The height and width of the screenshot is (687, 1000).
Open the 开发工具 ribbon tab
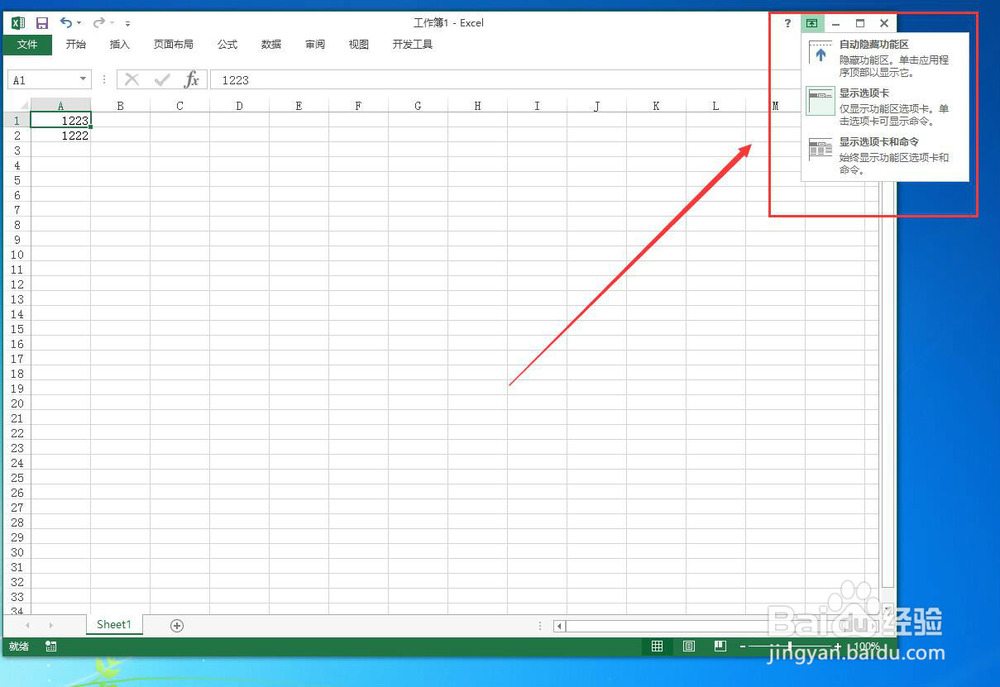[x=413, y=44]
